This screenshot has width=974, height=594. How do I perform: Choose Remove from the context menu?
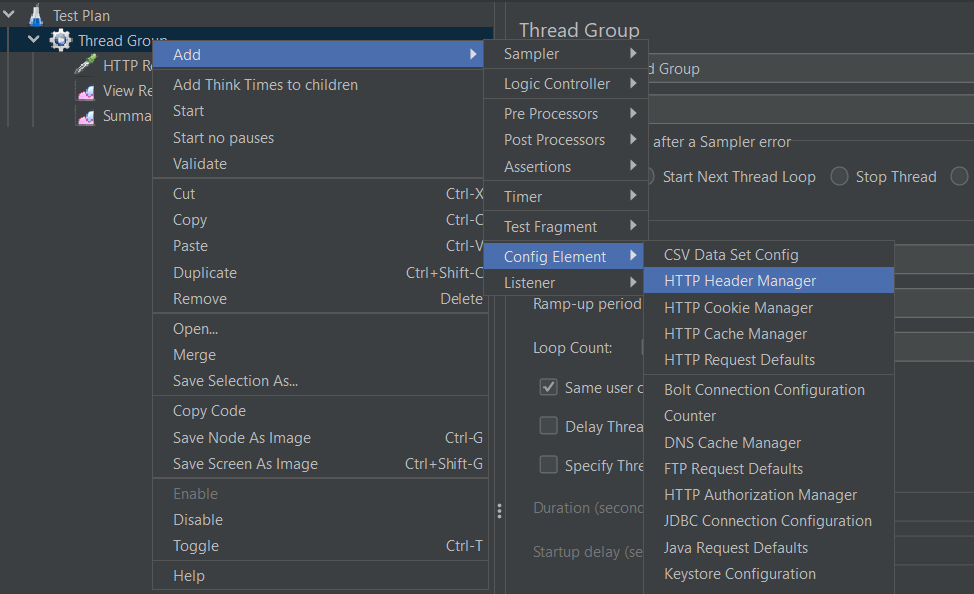point(318,299)
